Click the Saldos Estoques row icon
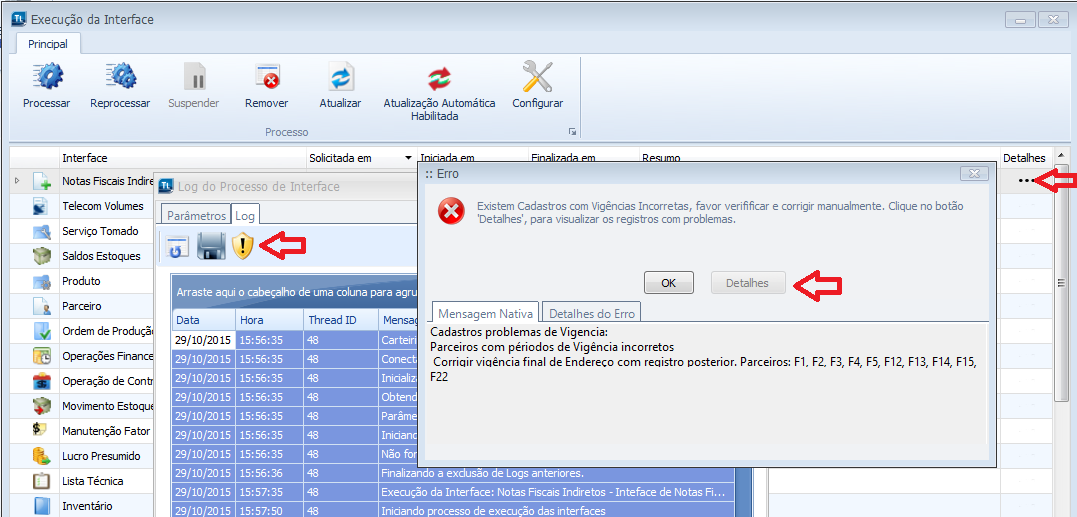 click(x=42, y=256)
